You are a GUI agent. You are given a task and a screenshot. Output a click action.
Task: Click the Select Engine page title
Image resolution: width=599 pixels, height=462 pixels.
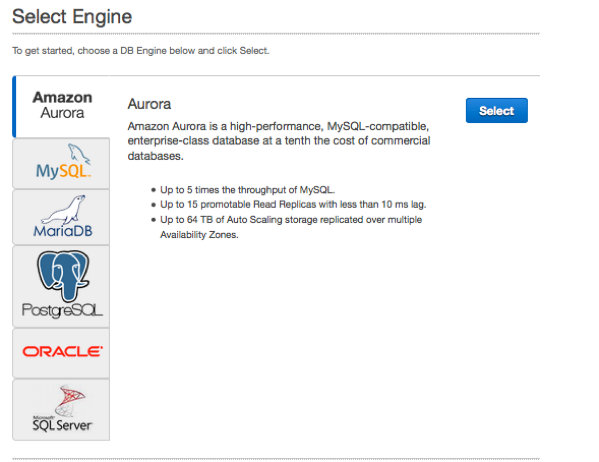coord(72,17)
